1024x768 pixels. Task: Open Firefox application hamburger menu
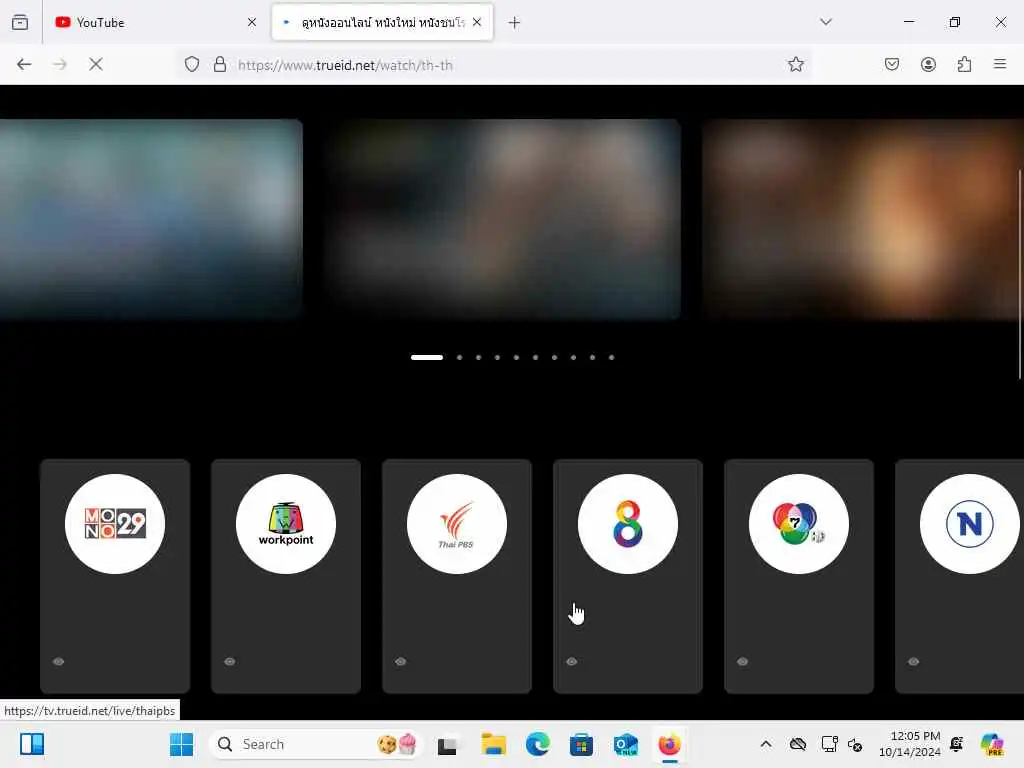pos(1000,64)
